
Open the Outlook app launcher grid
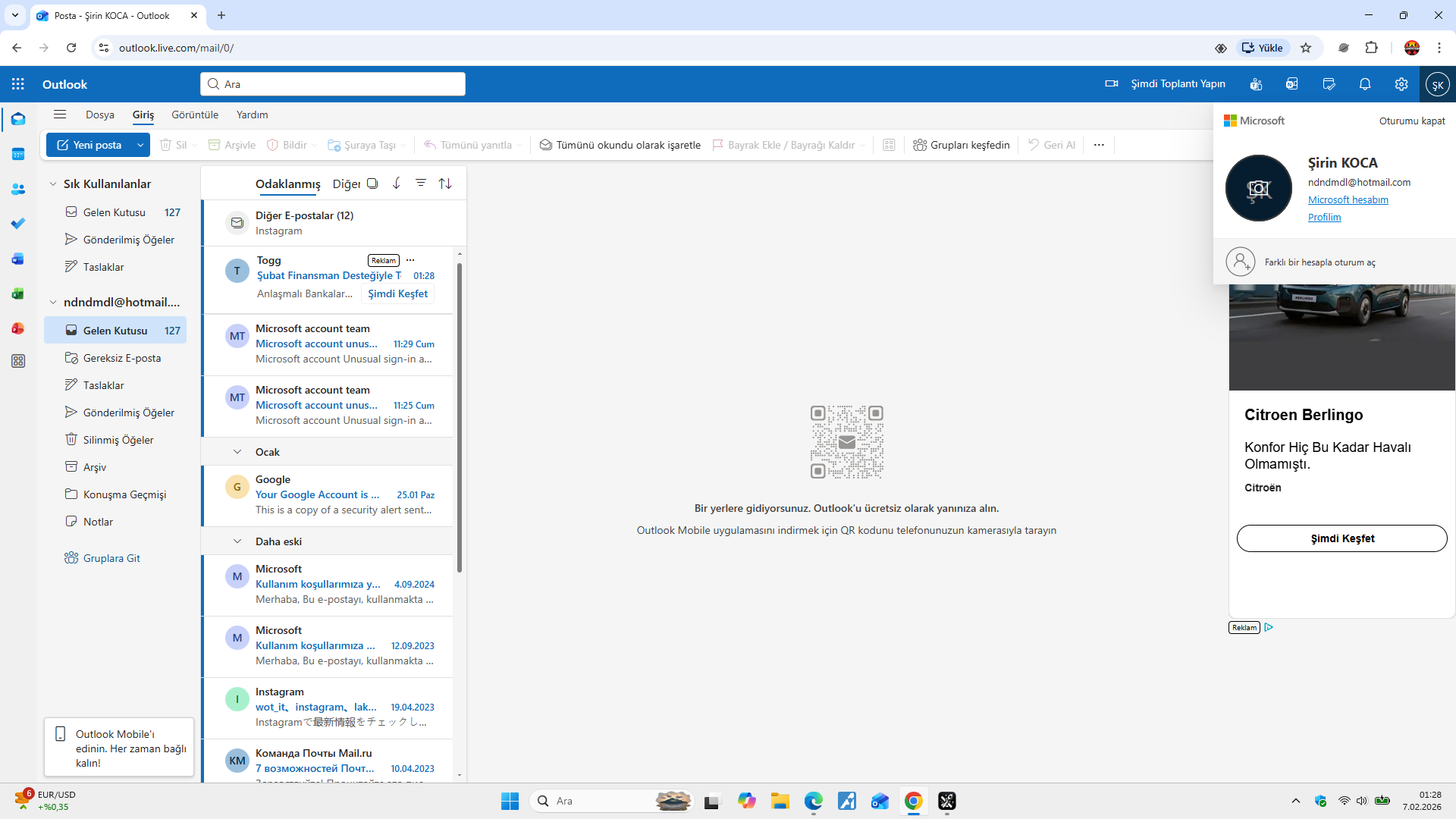[x=18, y=84]
